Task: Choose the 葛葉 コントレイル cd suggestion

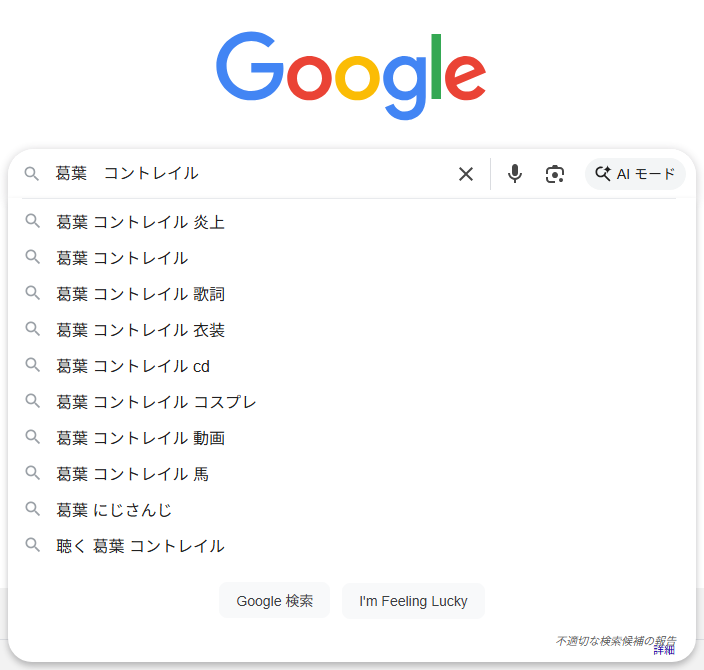Action: coord(133,366)
